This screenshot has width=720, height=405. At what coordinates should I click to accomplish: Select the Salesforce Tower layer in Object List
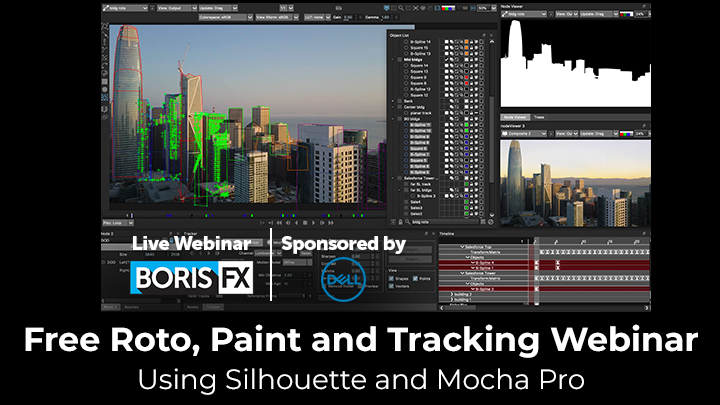click(422, 178)
